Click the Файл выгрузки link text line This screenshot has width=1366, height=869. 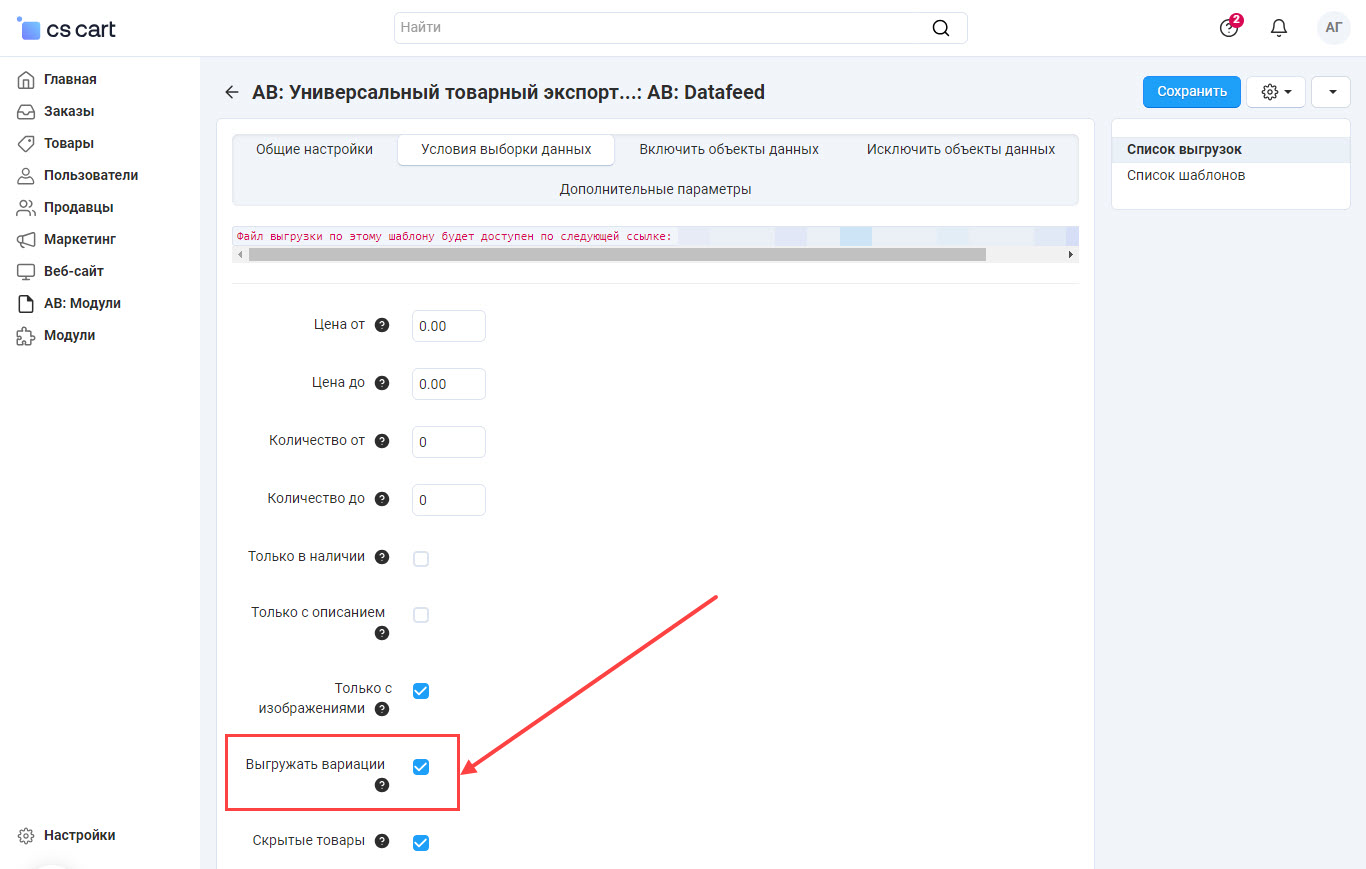[x=455, y=236]
